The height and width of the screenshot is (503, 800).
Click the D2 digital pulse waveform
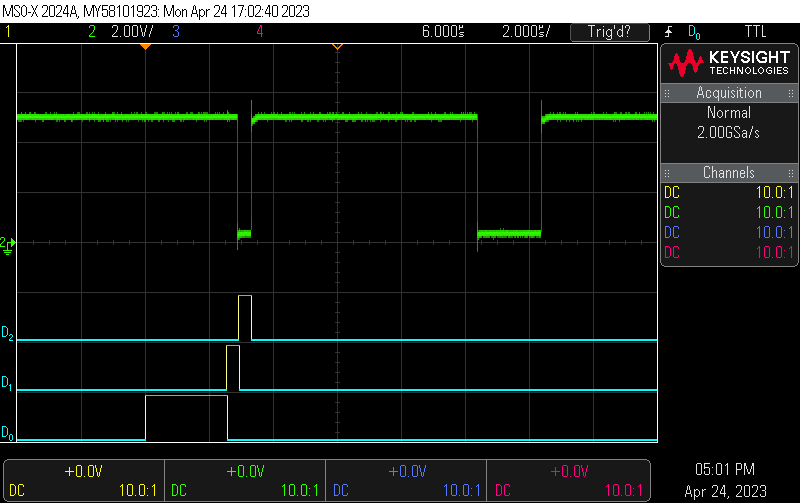(245, 317)
